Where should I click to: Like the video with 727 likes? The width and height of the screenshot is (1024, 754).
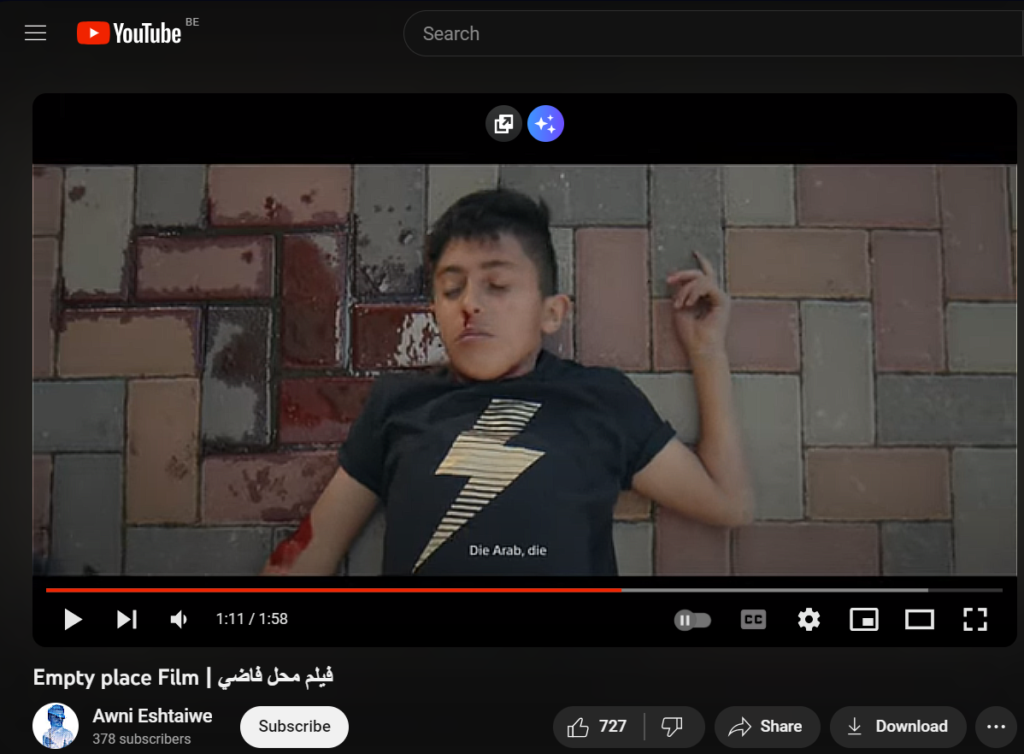[598, 727]
